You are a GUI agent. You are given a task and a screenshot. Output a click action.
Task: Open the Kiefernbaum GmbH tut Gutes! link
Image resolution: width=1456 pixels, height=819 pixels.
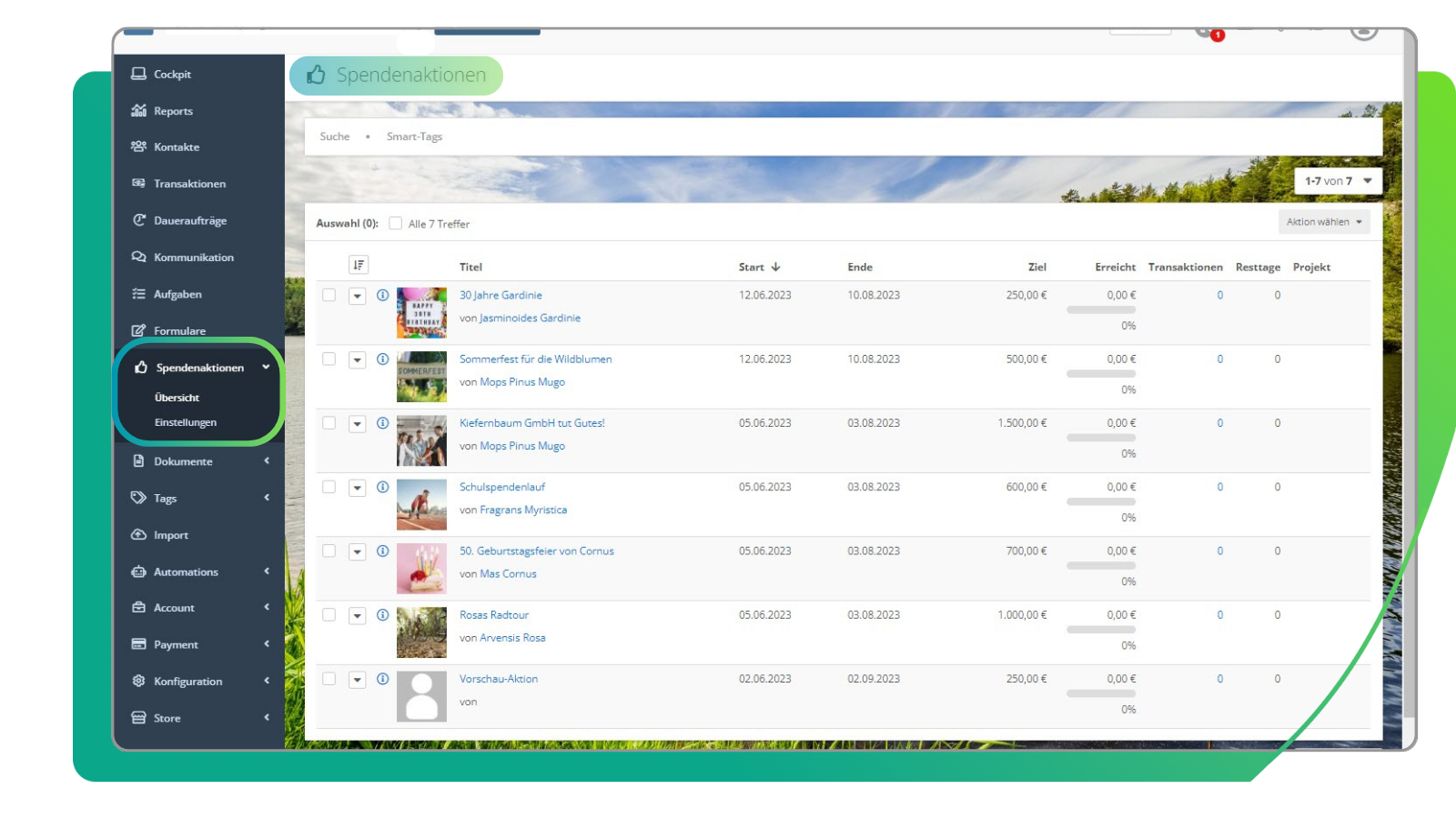coord(531,423)
